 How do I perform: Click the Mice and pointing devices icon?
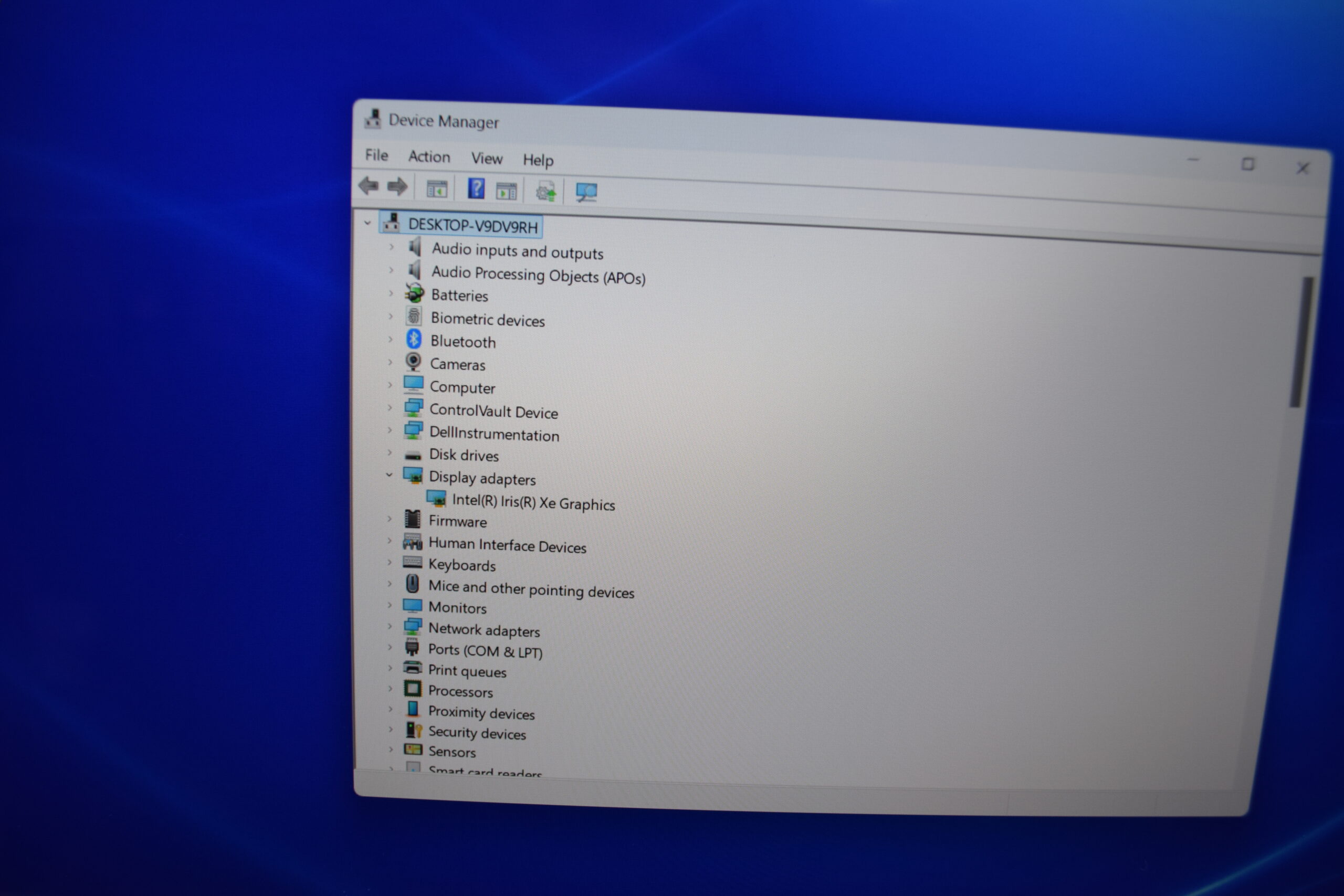coord(412,584)
